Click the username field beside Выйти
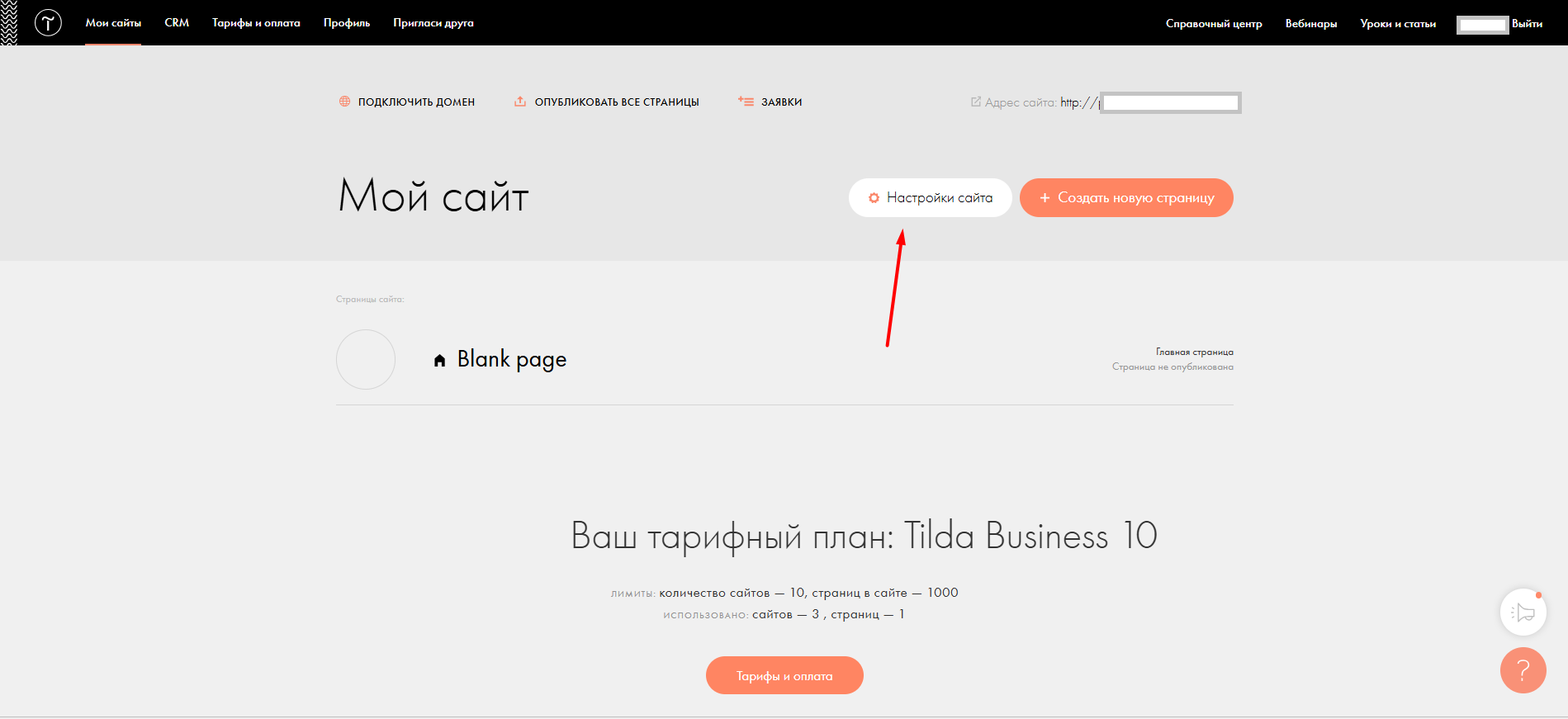 point(1483,25)
